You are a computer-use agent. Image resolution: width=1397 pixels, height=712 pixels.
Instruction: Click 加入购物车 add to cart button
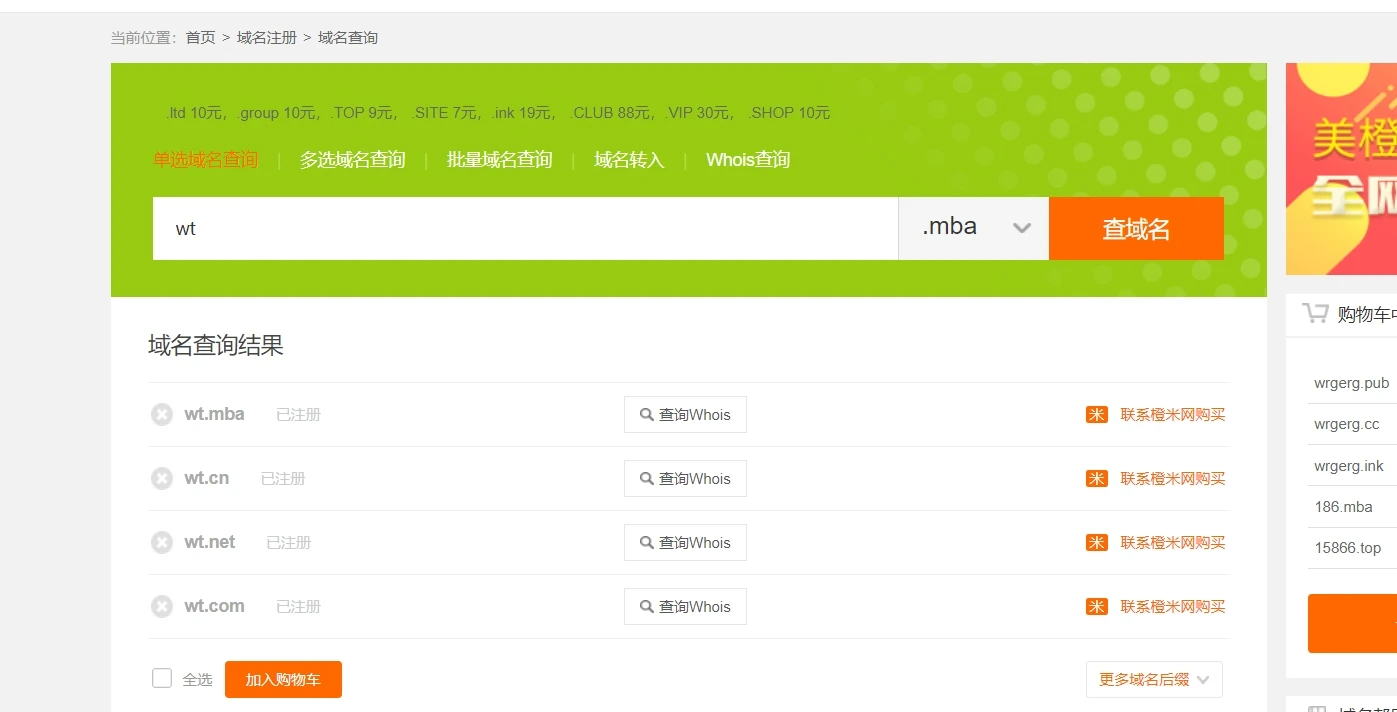tap(283, 679)
